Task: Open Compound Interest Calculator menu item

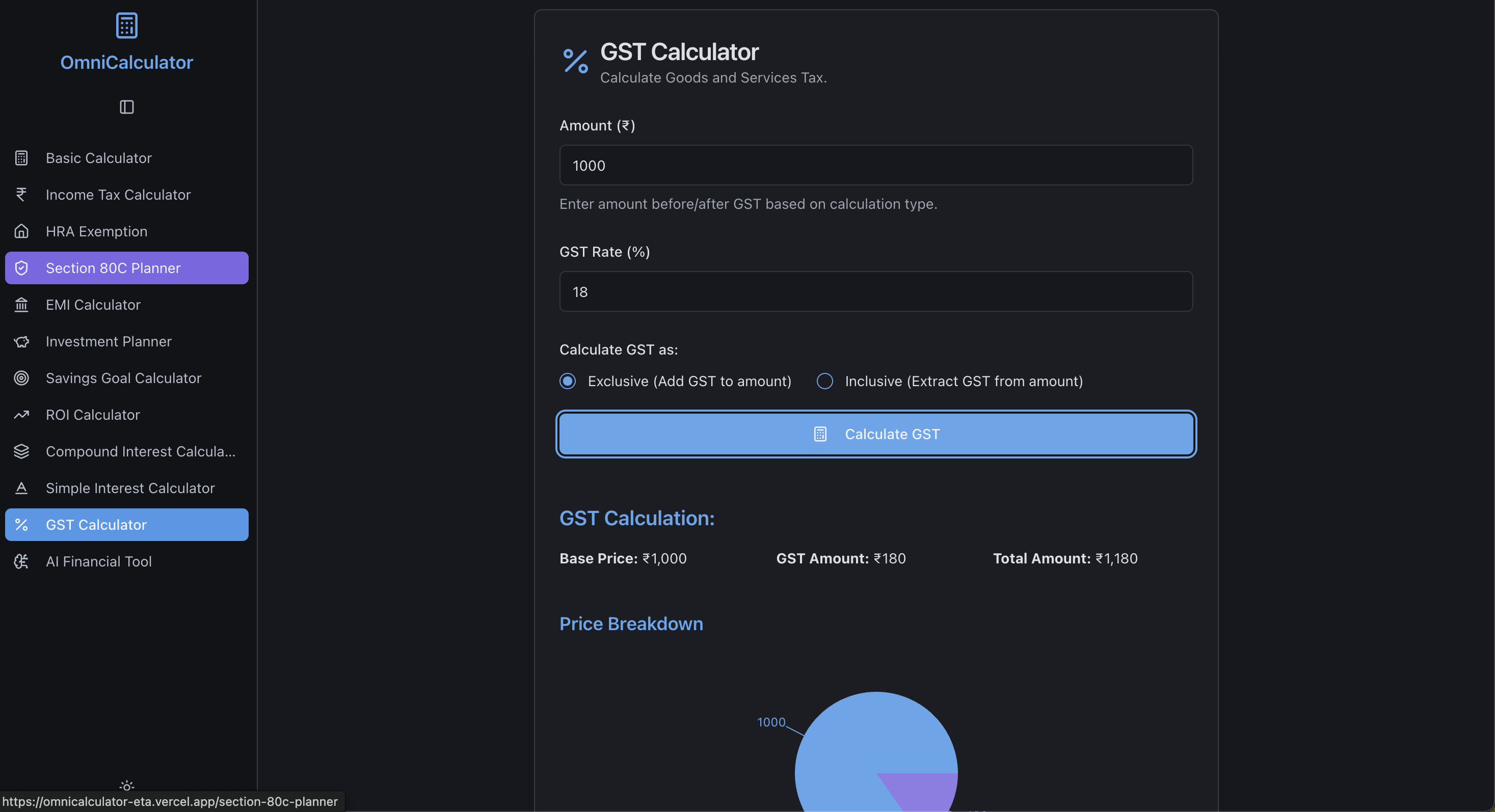Action: coord(141,451)
